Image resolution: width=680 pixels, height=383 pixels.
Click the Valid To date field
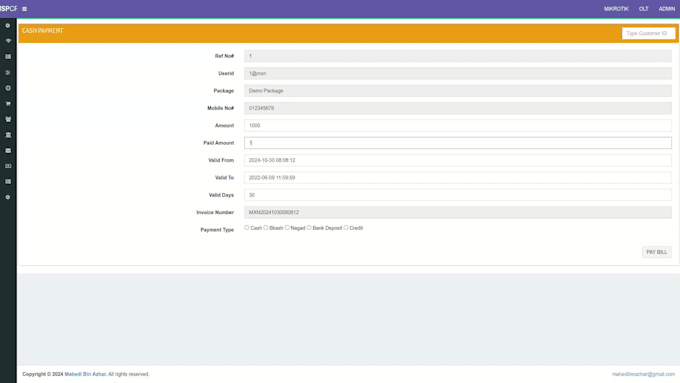[x=458, y=177]
